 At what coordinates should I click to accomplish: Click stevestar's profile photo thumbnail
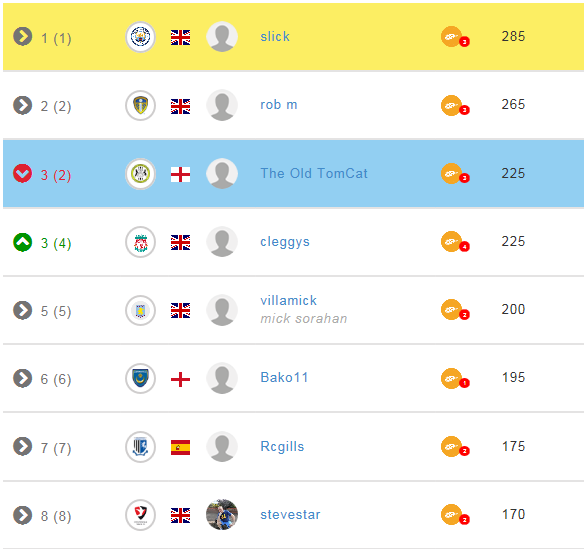[222, 515]
